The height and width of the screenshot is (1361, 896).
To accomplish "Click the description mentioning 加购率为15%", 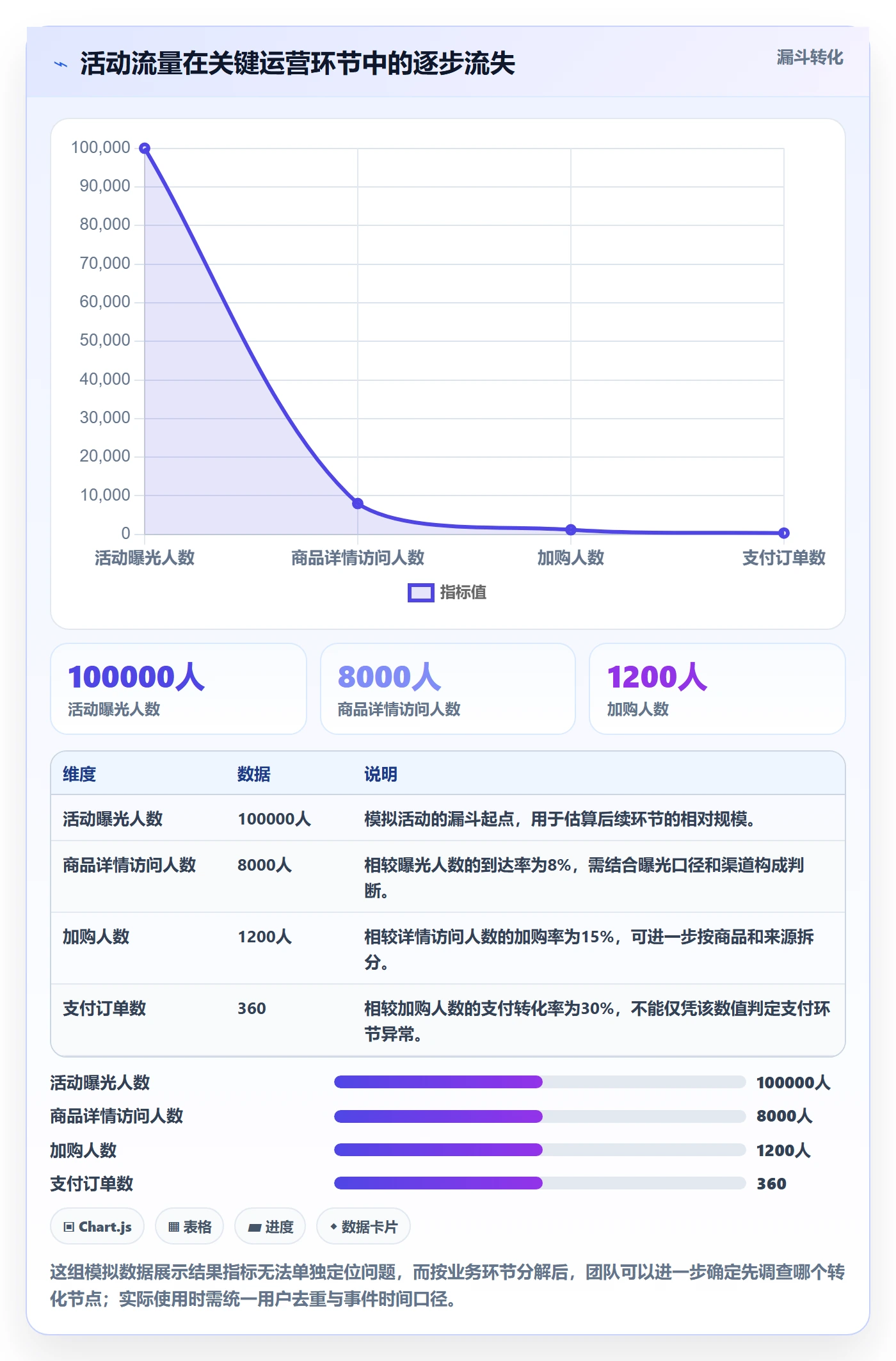I will point(589,949).
